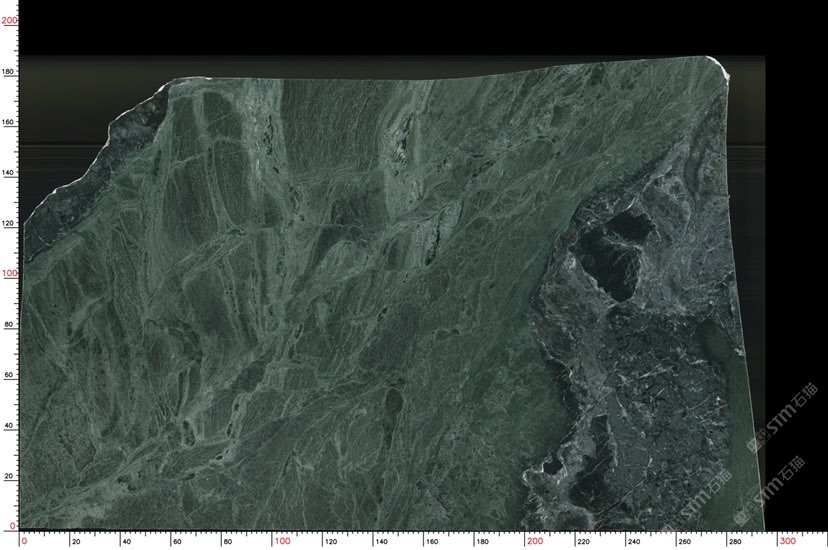Click the 60 label on vertical ruler
The image size is (828, 550).
9,375
